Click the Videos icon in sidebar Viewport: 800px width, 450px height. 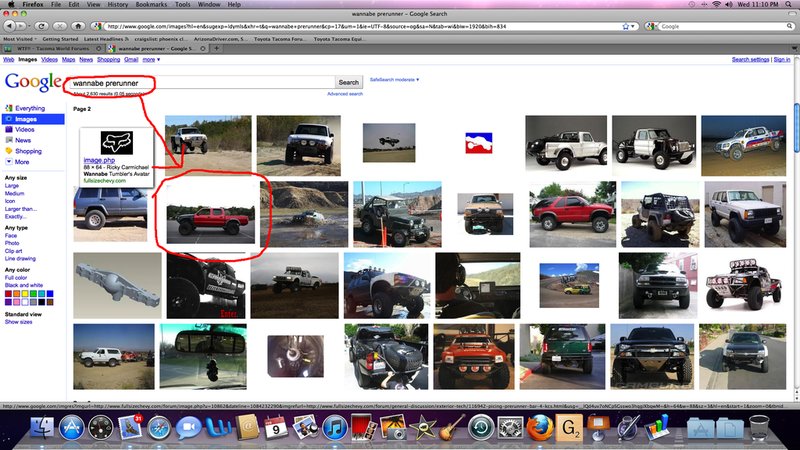pos(9,130)
